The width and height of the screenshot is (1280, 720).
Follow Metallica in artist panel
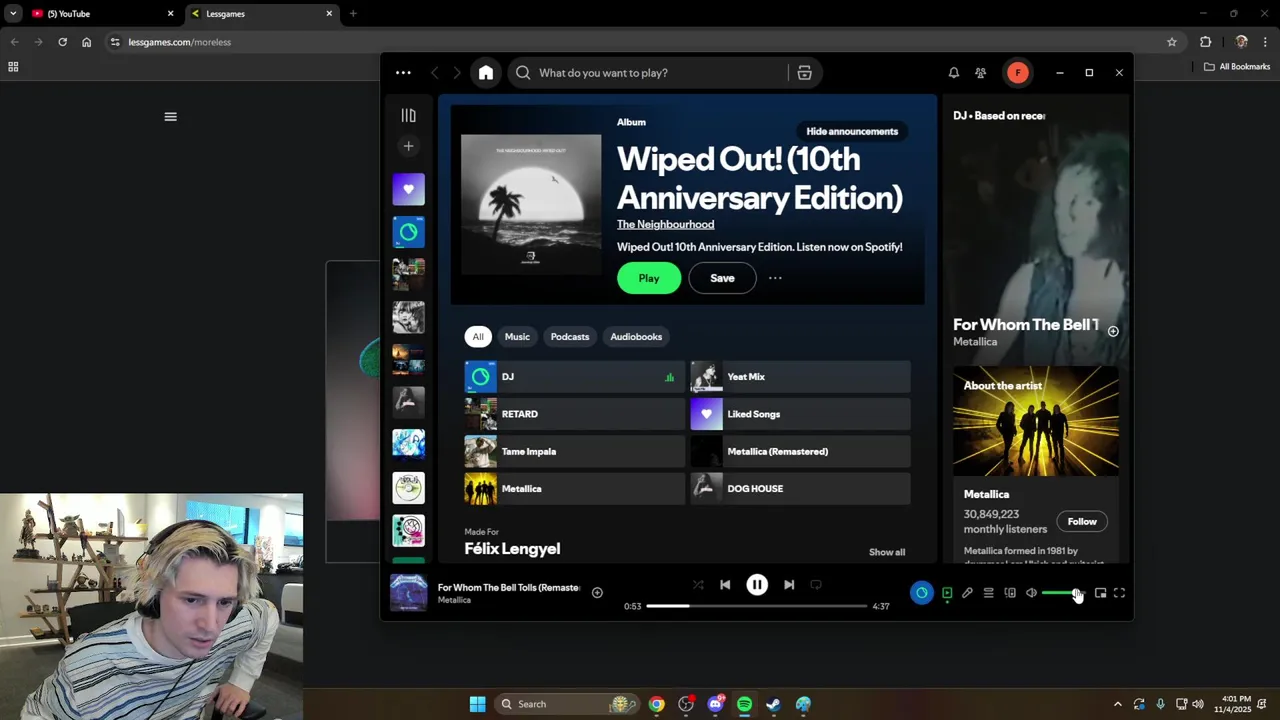(x=1082, y=521)
